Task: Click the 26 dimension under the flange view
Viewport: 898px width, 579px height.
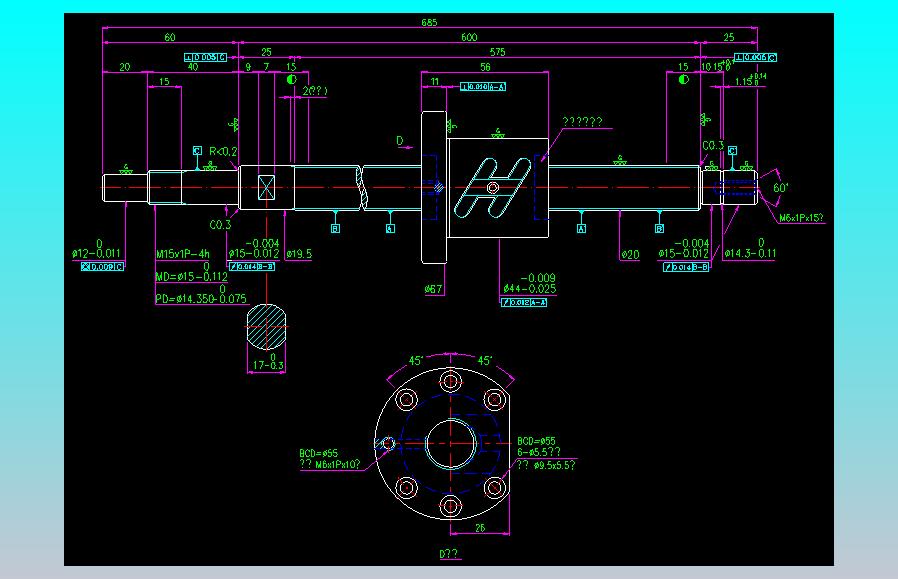Action: coord(480,528)
